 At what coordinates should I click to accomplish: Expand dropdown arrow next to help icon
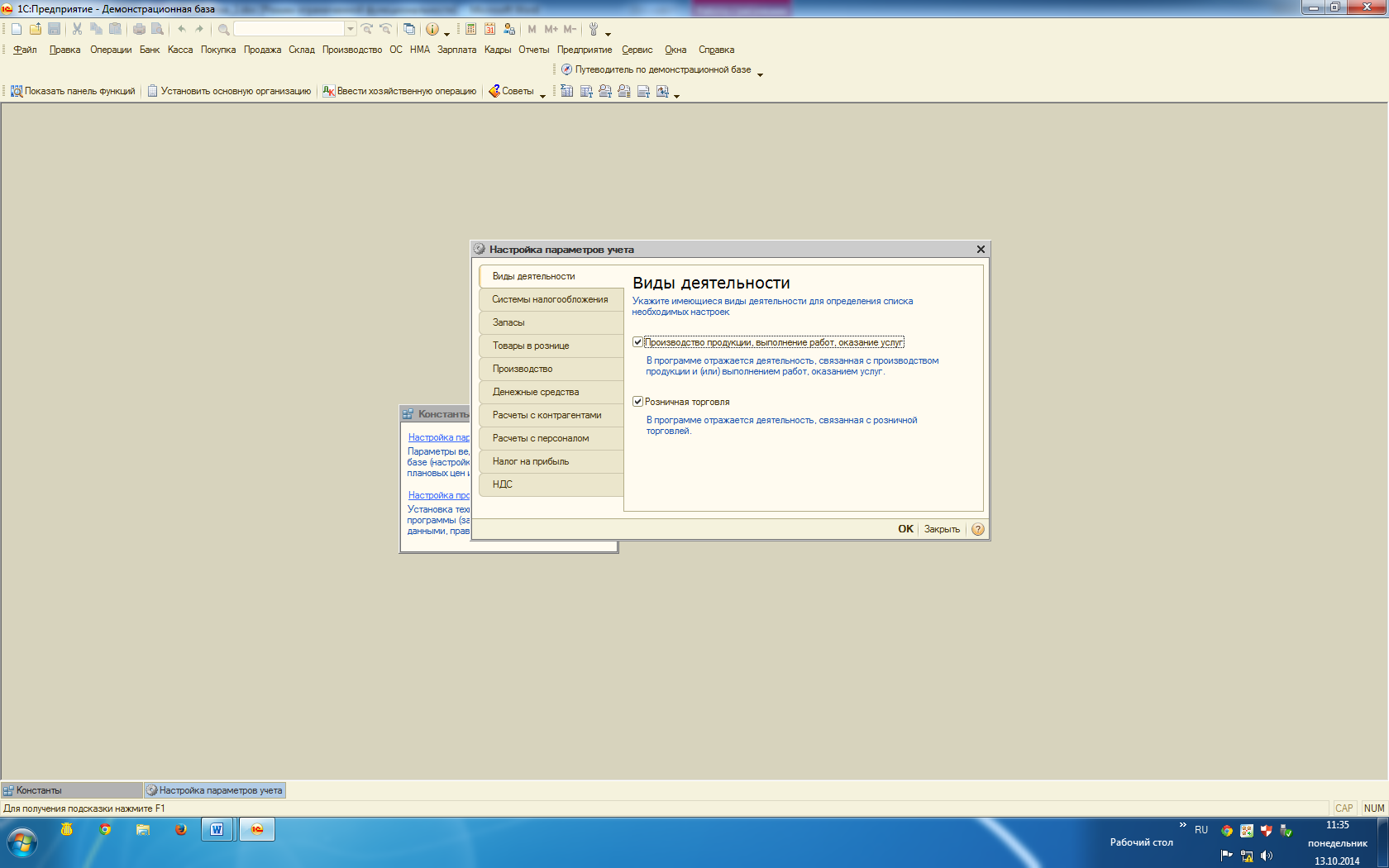446,33
